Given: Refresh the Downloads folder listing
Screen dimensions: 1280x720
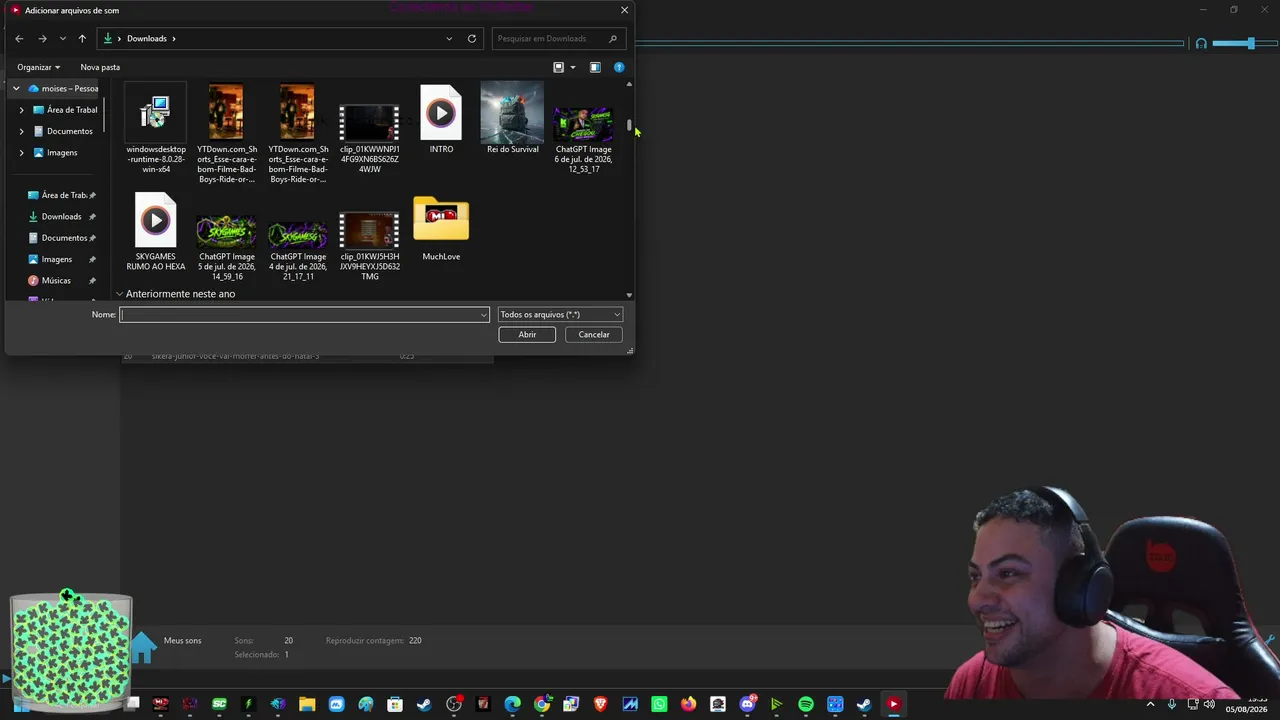Looking at the screenshot, I should click(472, 39).
